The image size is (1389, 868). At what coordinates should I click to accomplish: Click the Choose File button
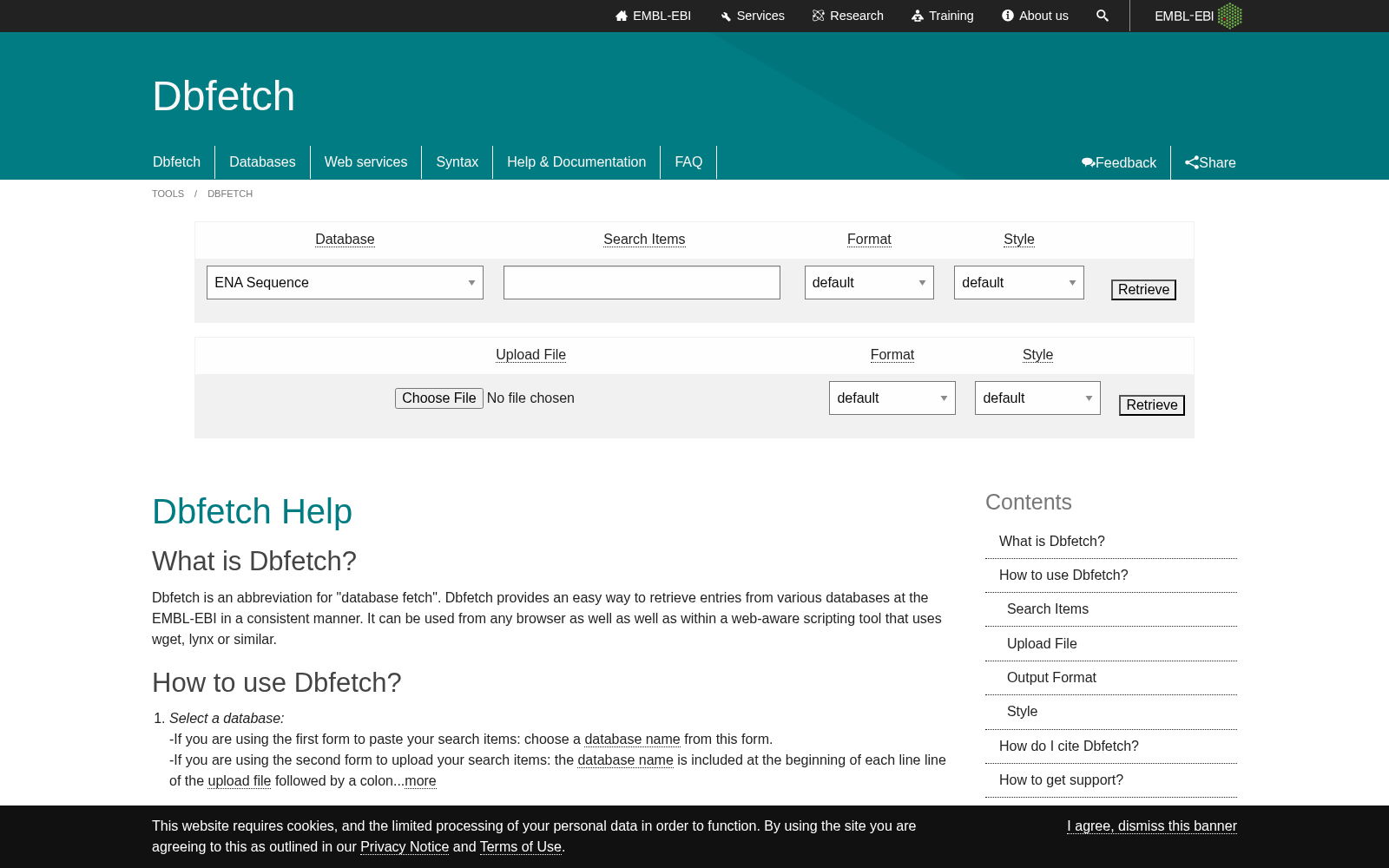pos(439,398)
